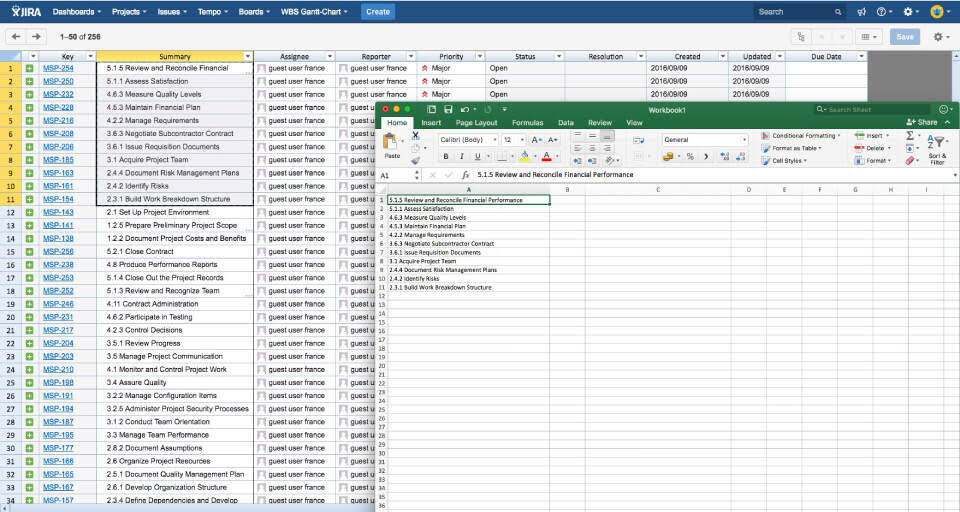Open the JIRA user profile avatar

(x=936, y=12)
